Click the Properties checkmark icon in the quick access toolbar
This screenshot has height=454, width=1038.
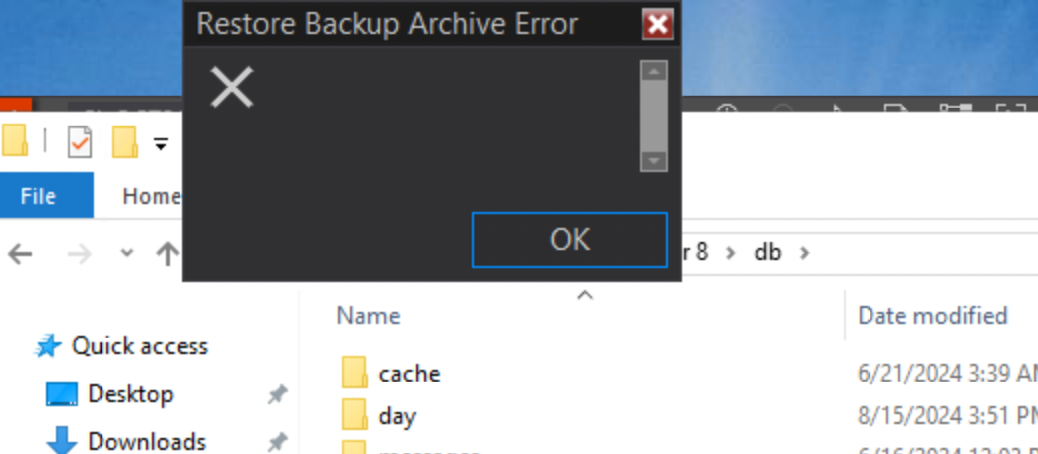tap(80, 142)
